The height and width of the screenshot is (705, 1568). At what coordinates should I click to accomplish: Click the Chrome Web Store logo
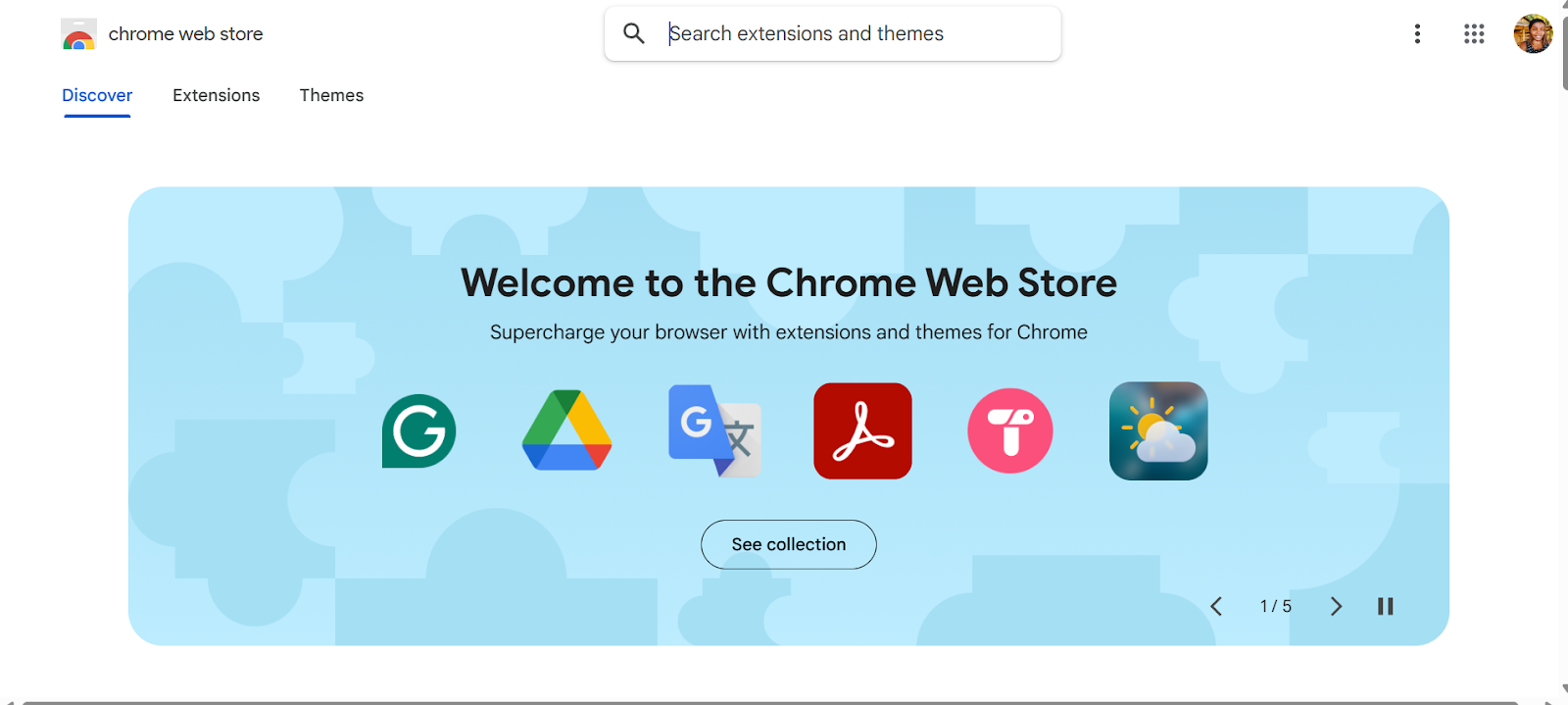(x=78, y=34)
